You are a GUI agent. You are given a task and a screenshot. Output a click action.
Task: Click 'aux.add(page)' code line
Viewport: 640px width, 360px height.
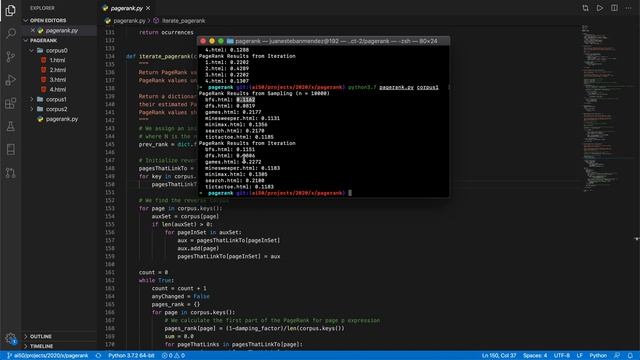point(198,248)
